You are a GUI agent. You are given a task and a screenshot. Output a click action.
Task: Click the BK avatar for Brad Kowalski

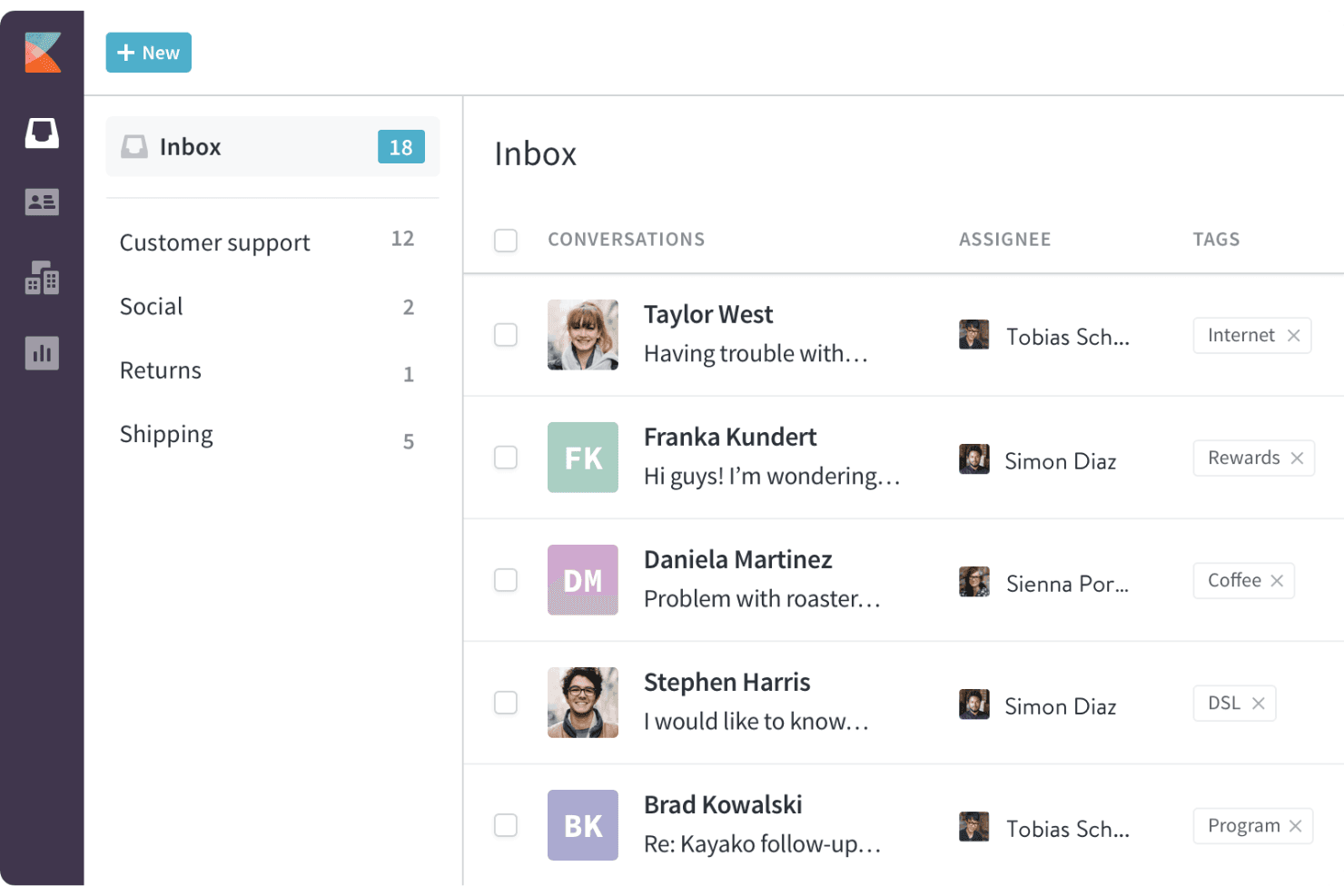[x=583, y=825]
